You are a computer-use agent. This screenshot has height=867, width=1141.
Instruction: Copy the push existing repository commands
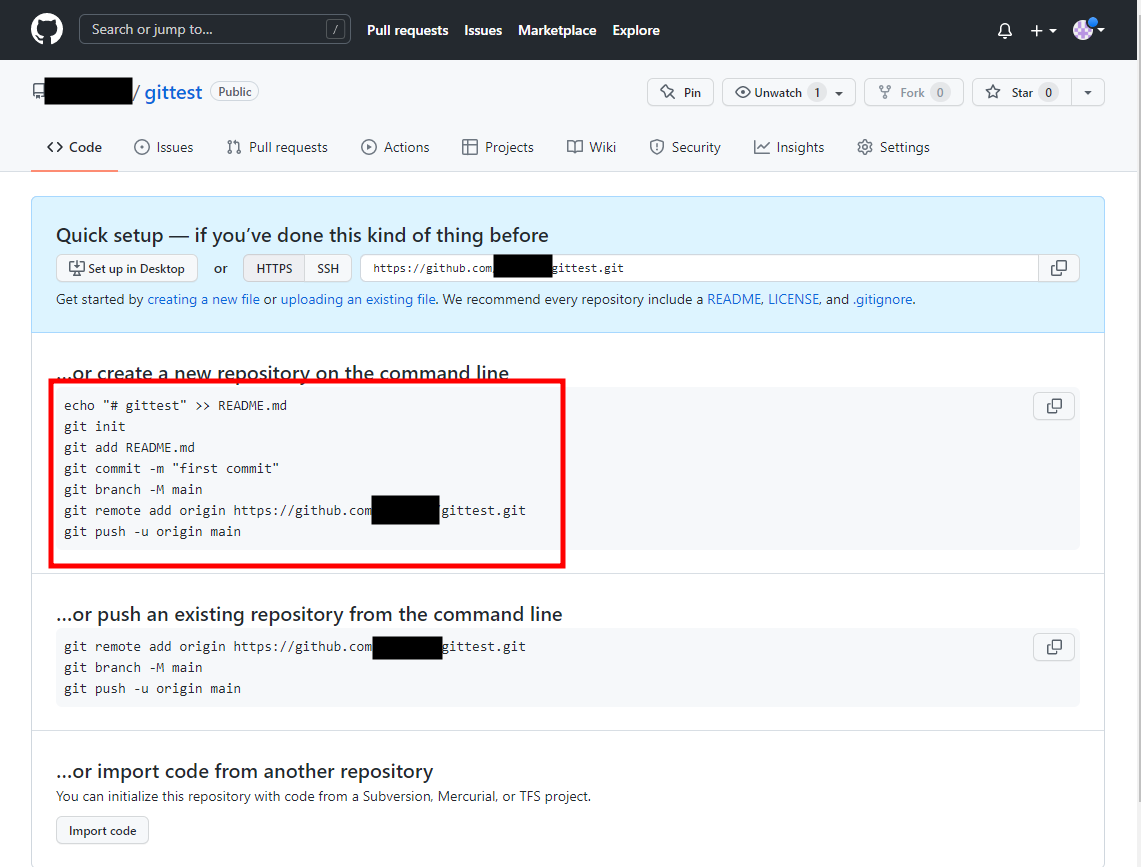(x=1054, y=647)
